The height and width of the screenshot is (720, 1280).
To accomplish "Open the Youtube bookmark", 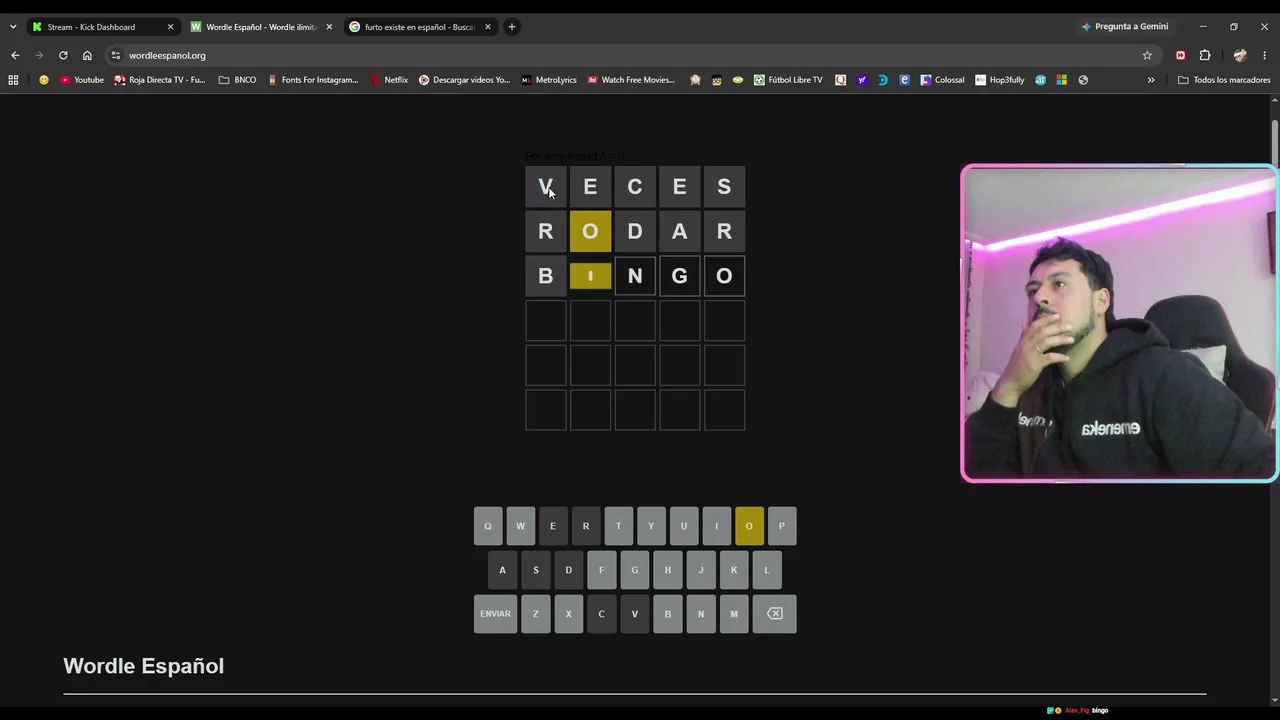I will [82, 80].
